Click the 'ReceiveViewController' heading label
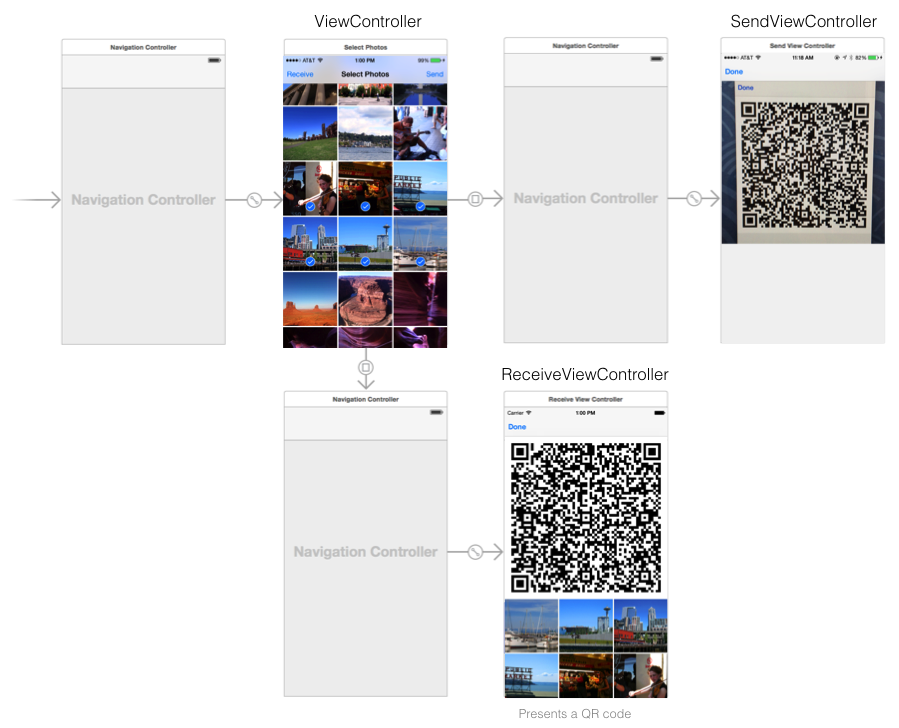 coord(585,375)
